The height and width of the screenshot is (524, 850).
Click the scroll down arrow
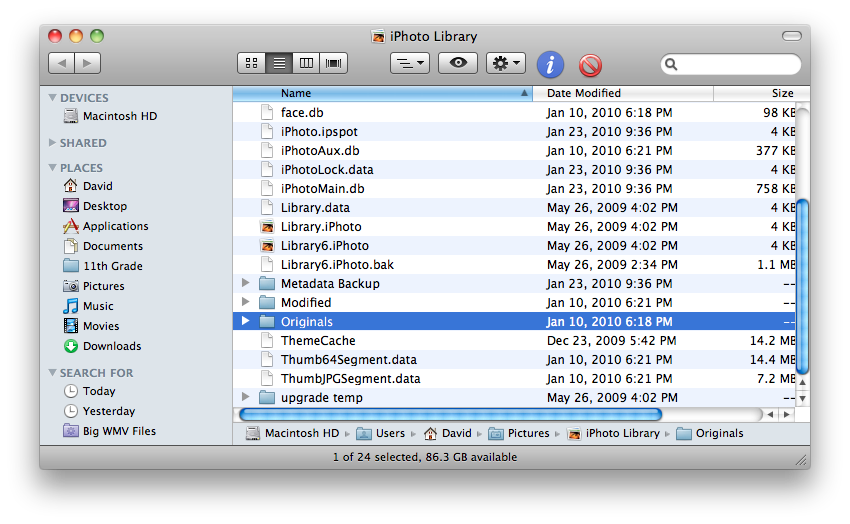click(x=803, y=398)
